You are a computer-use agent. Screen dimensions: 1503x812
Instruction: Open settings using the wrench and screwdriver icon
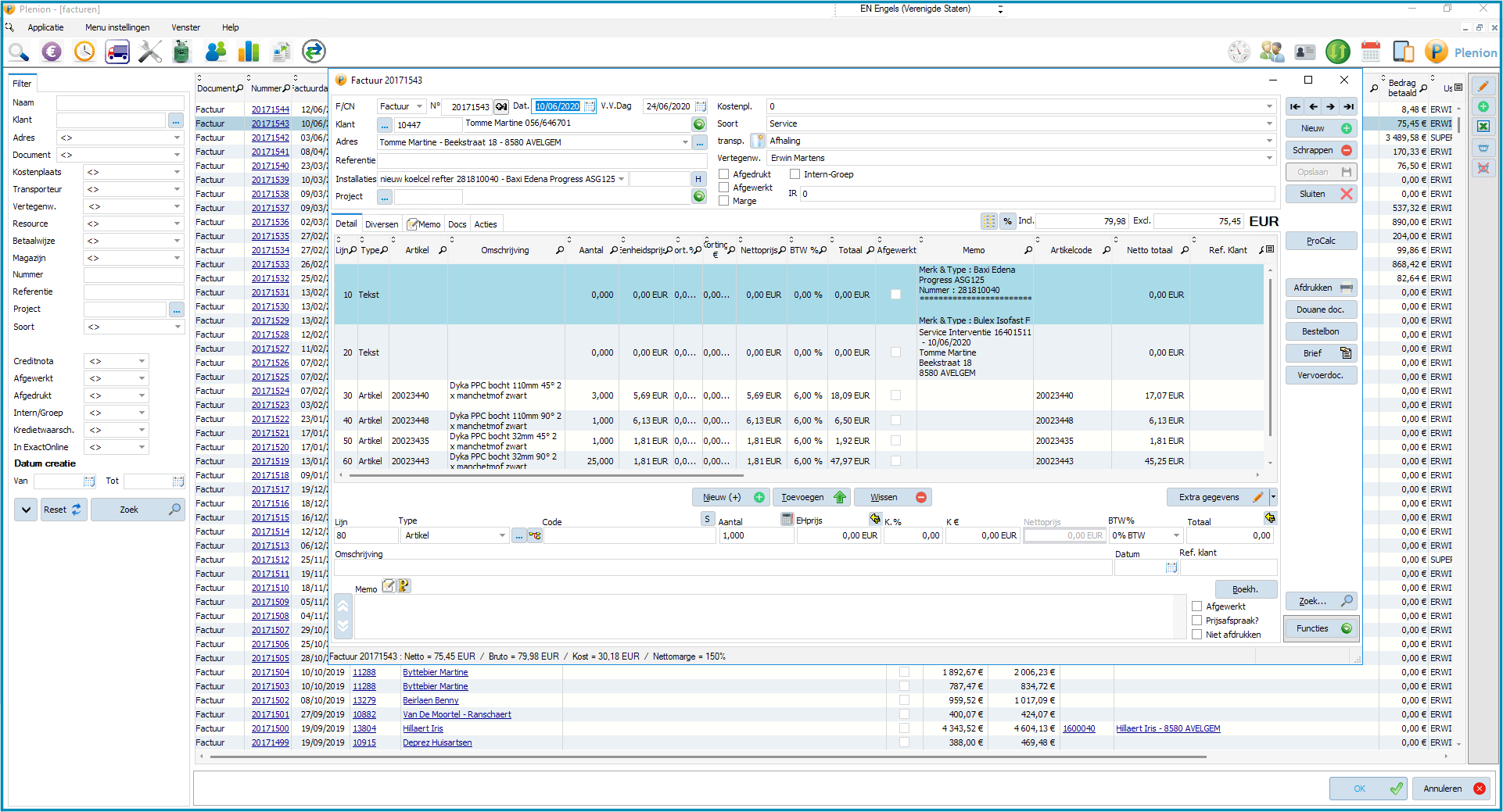pyautogui.click(x=149, y=52)
